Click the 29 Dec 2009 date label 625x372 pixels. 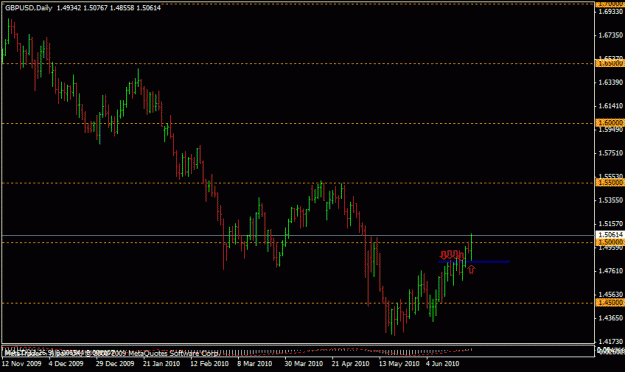115,364
